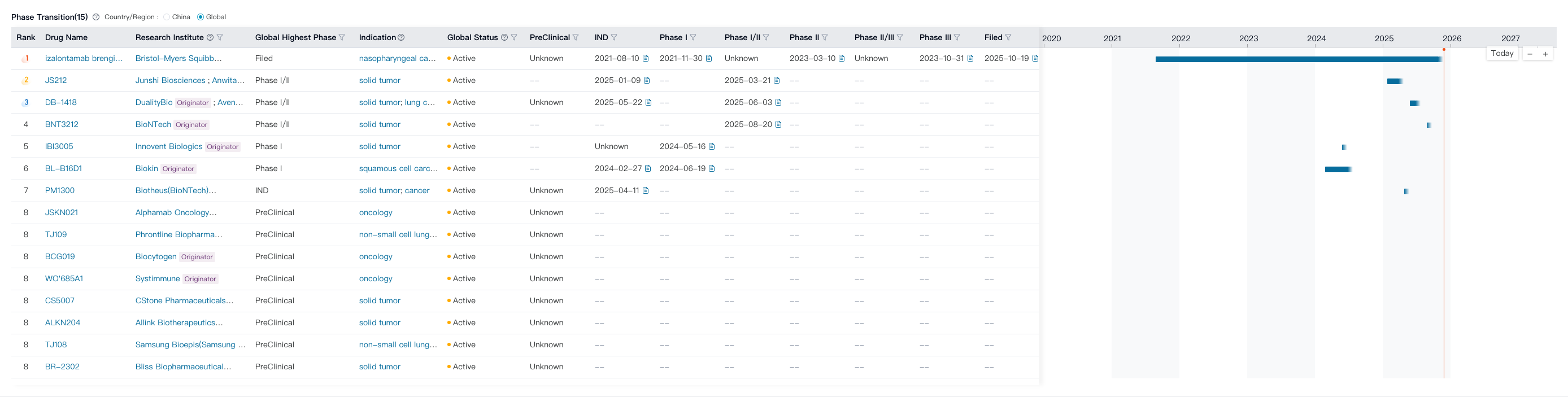Open document icon for Phase I/II 2025-08-20

pos(778,125)
